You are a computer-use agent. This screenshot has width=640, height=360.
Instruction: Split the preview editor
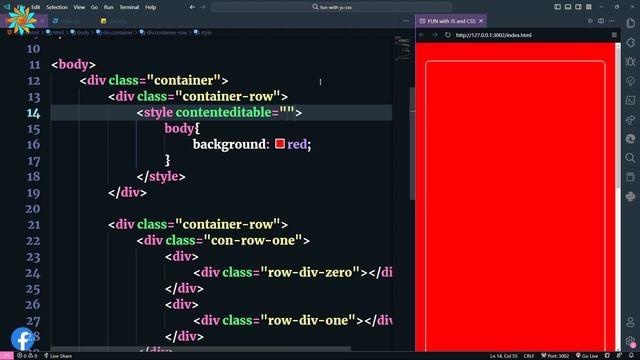click(601, 21)
